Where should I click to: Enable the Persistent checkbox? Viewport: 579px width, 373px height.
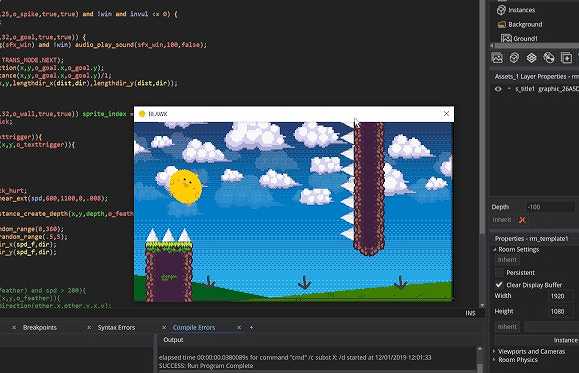[499, 273]
